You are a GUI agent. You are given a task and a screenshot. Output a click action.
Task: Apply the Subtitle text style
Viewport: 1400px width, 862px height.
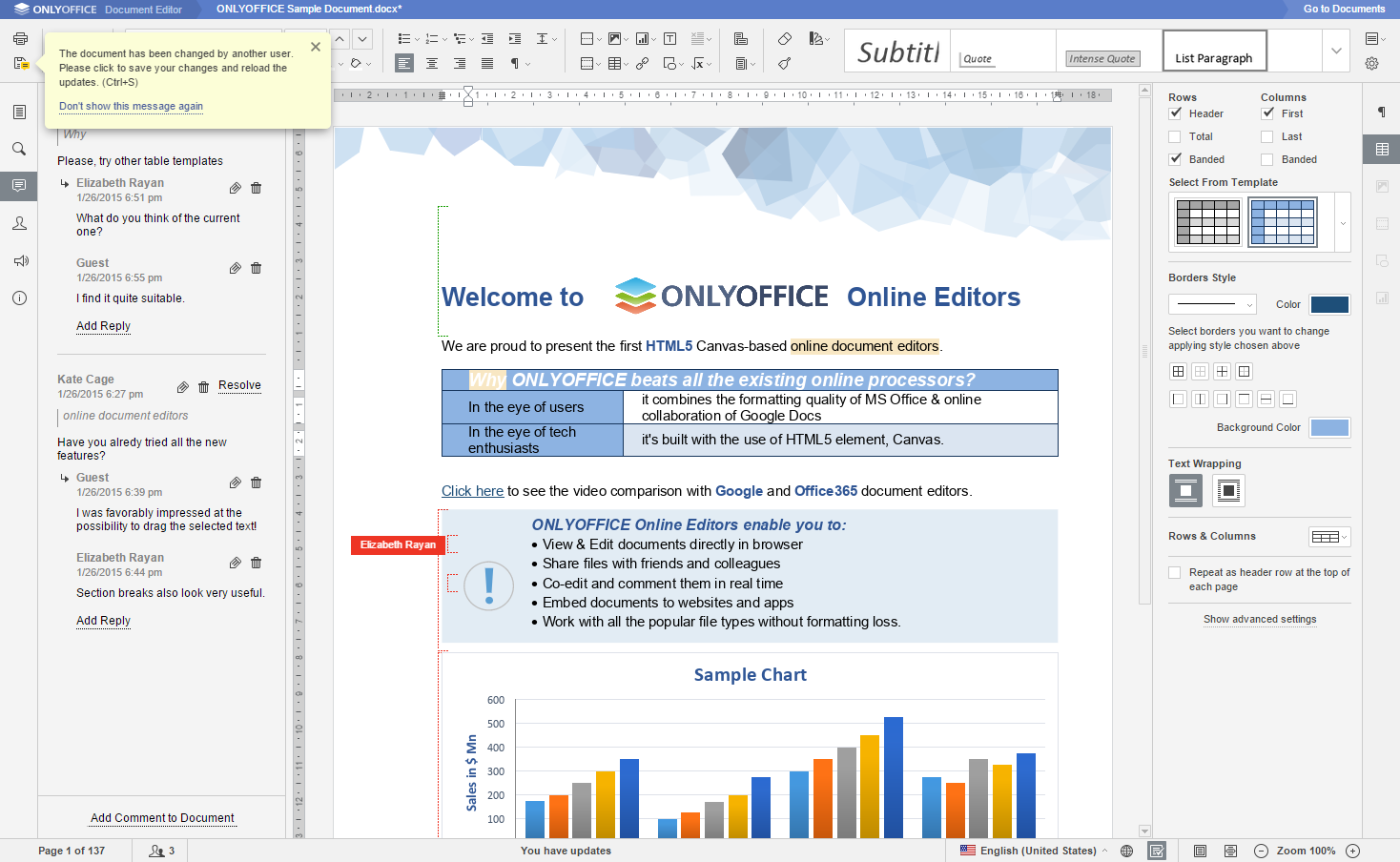coord(897,51)
